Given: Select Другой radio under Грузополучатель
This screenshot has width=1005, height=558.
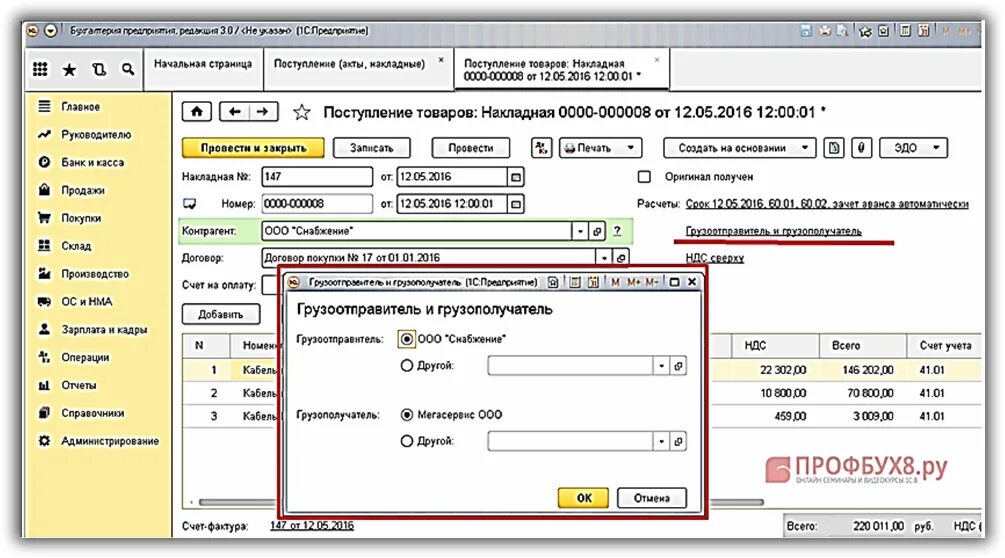Looking at the screenshot, I should (406, 441).
